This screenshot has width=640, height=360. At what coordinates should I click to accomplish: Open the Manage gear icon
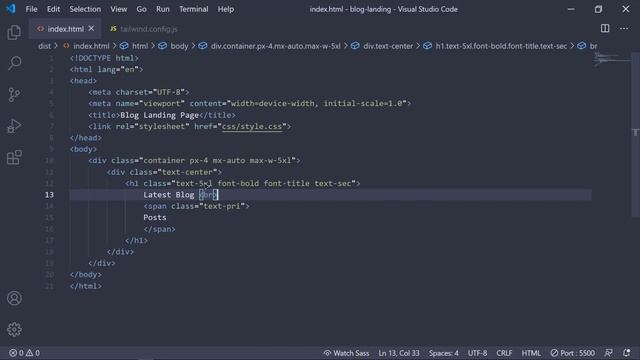point(14,329)
